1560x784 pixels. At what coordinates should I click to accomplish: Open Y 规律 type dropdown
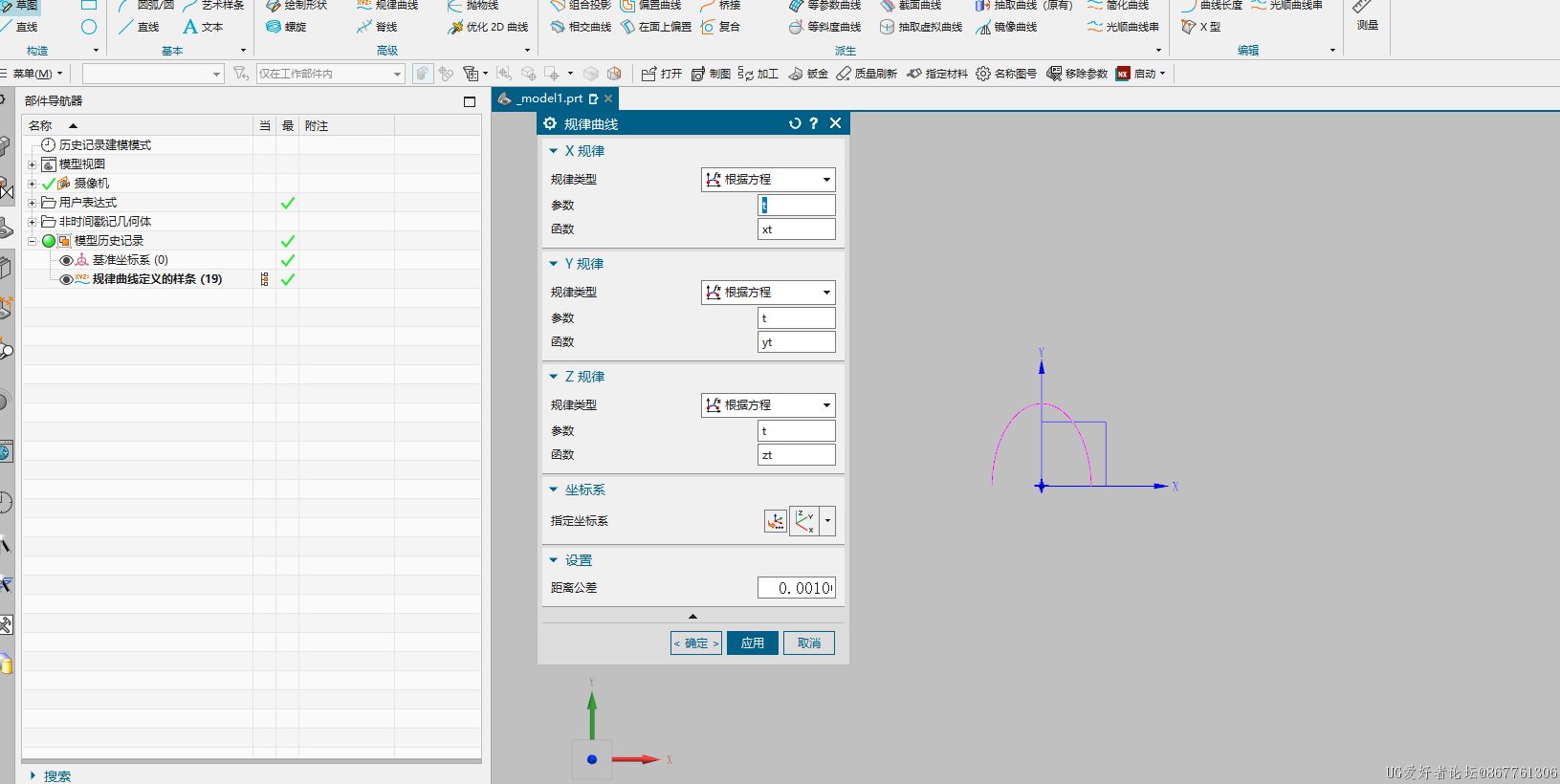coord(768,293)
